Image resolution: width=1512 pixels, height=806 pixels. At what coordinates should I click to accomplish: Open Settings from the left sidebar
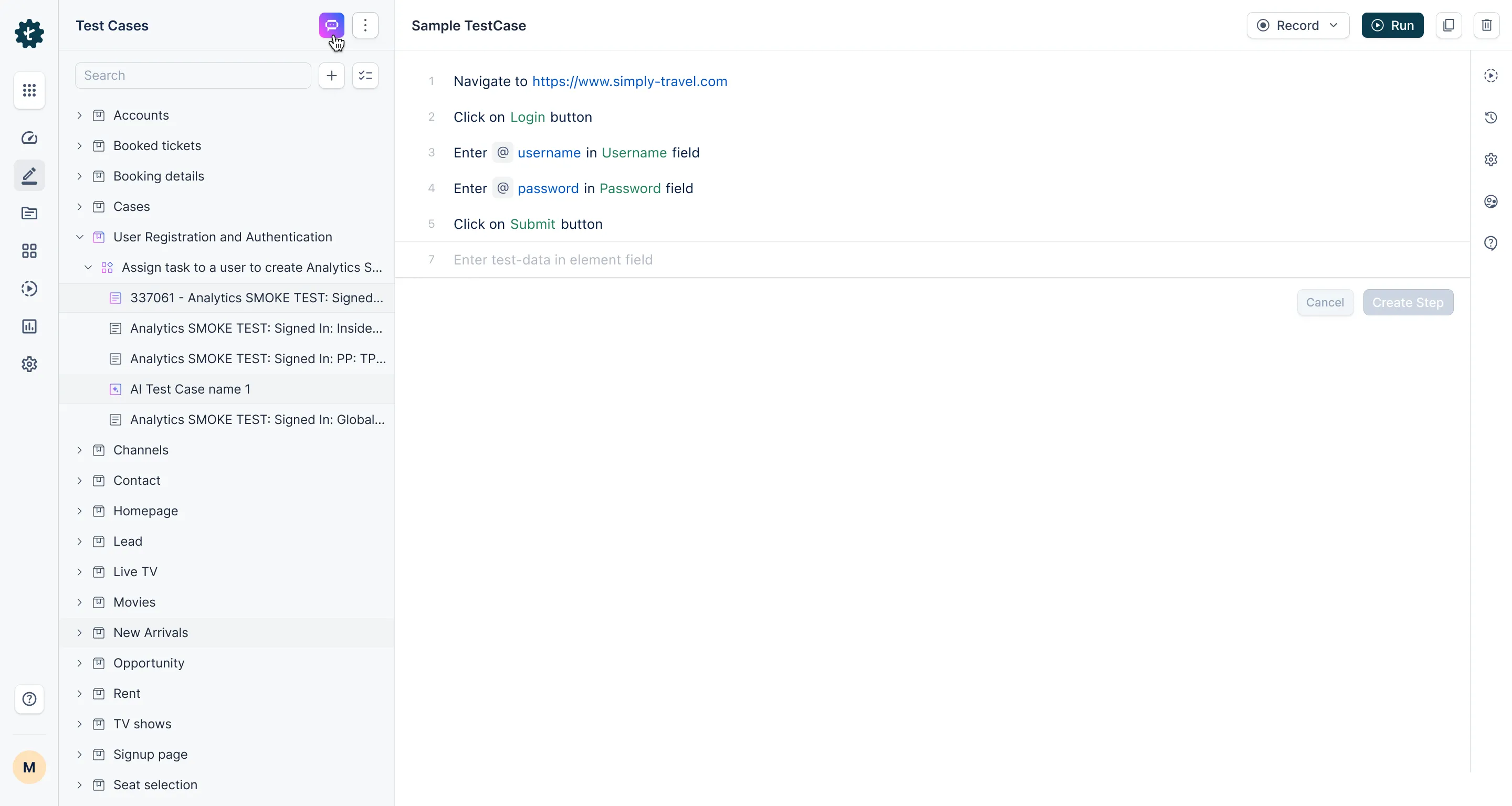pos(29,364)
